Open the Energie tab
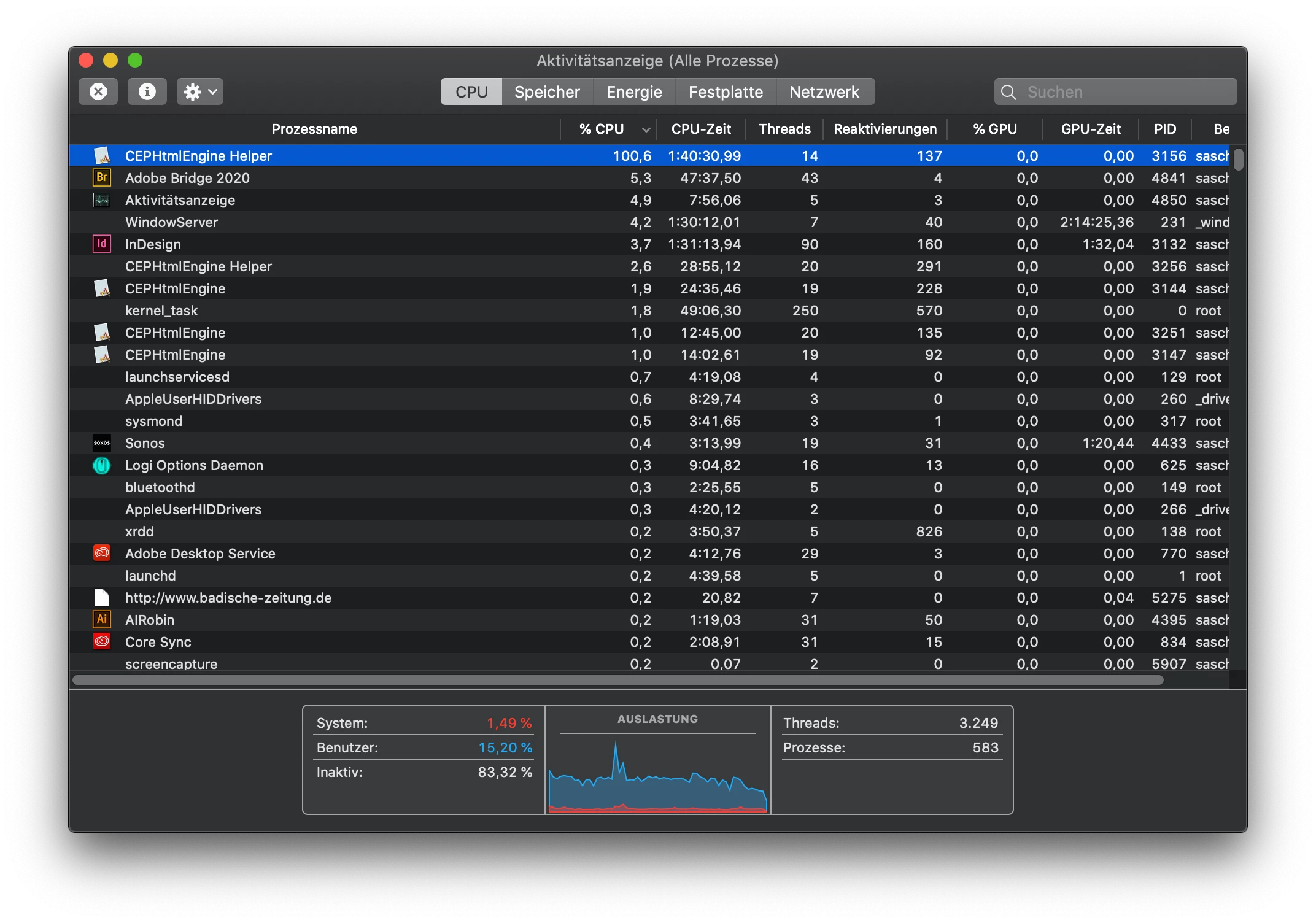 633,92
